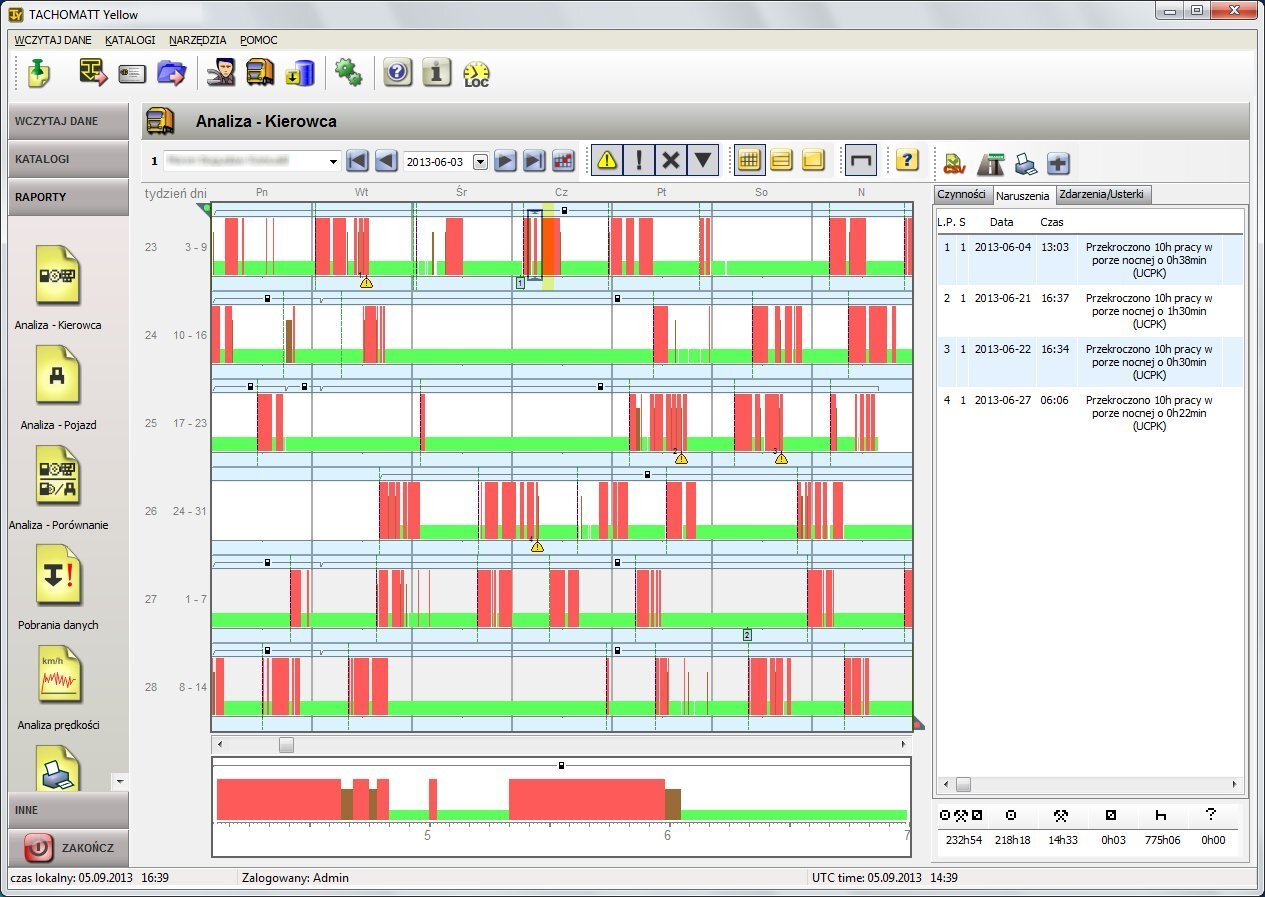Open the Analiza - Pojazd report
Viewport: 1265px width, 897px height.
[x=57, y=376]
